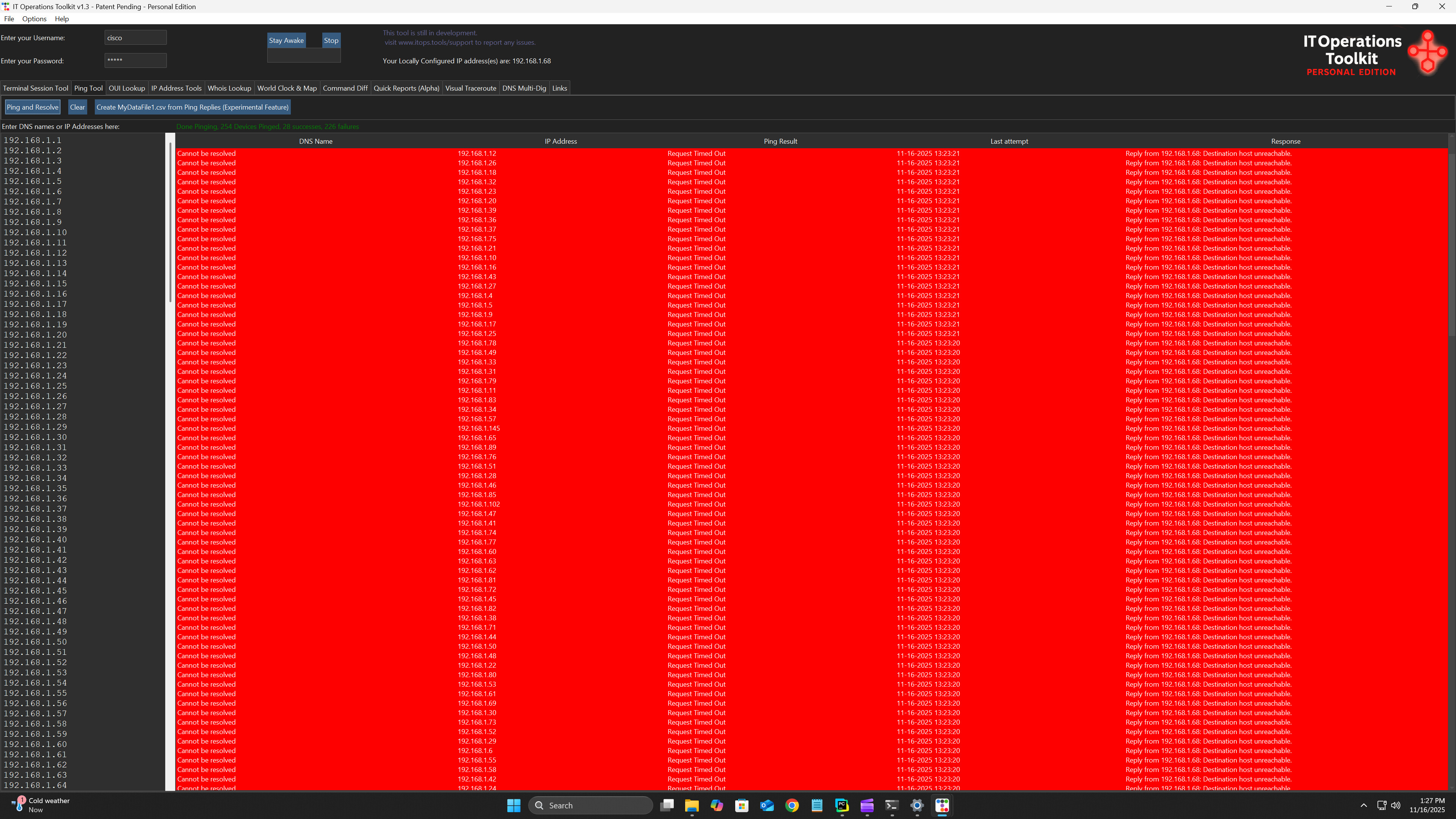Click the cisco username input field
Viewport: 1456px width, 819px height.
(x=135, y=37)
